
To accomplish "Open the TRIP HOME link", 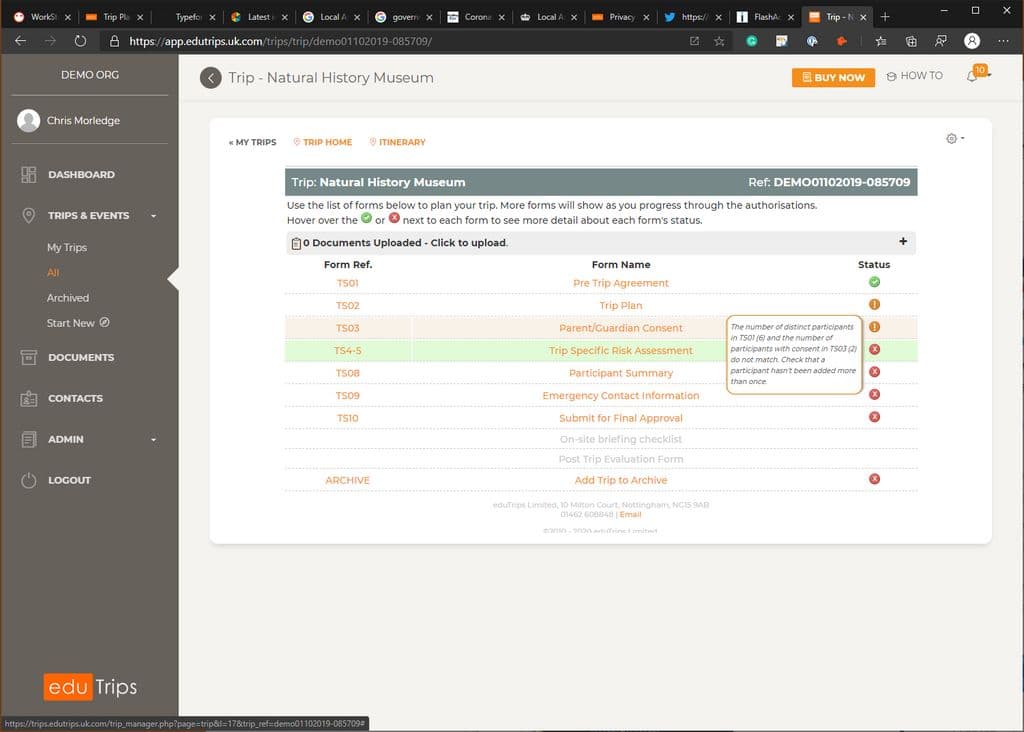I will (323, 142).
